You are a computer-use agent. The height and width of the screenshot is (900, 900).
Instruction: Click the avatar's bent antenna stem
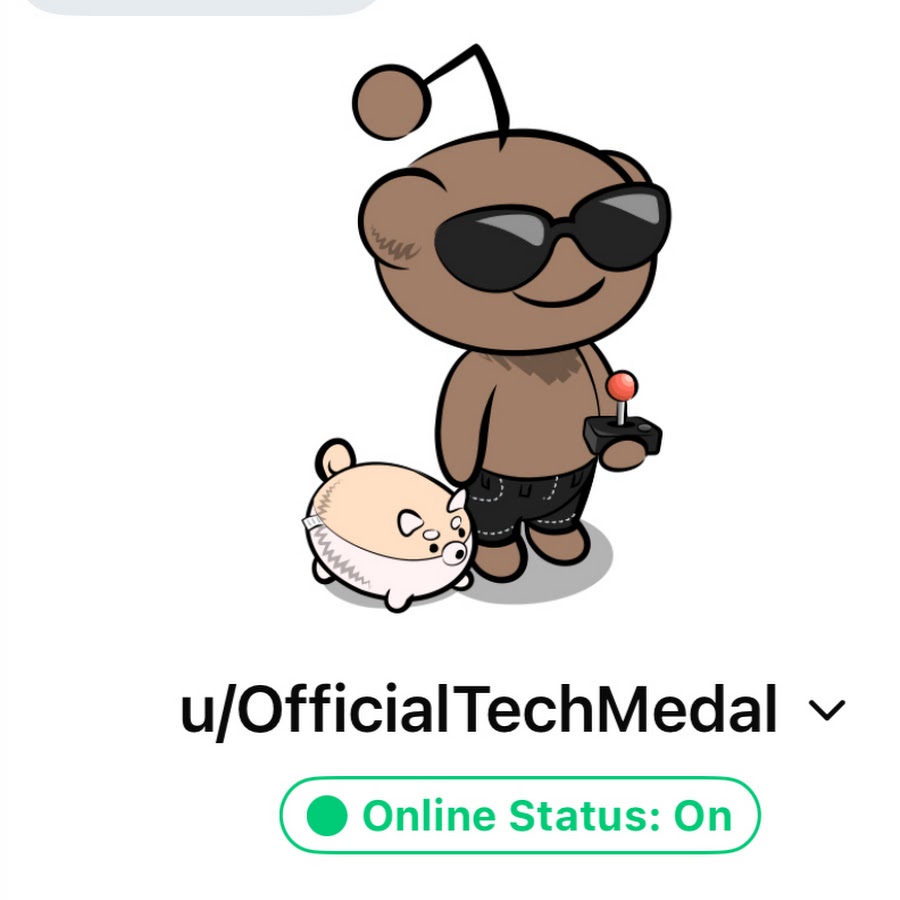pyautogui.click(x=471, y=86)
